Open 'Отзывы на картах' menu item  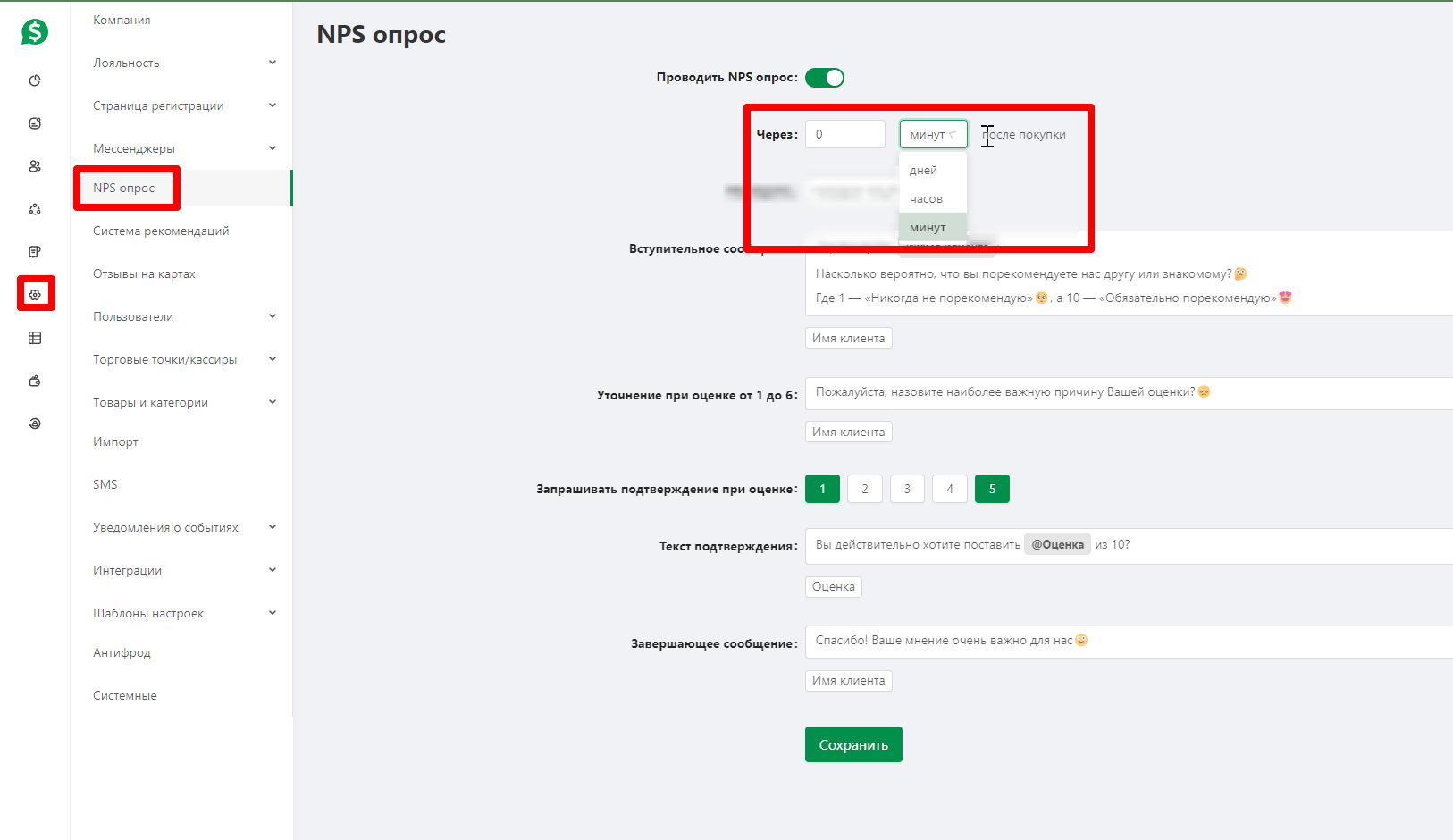[x=144, y=273]
